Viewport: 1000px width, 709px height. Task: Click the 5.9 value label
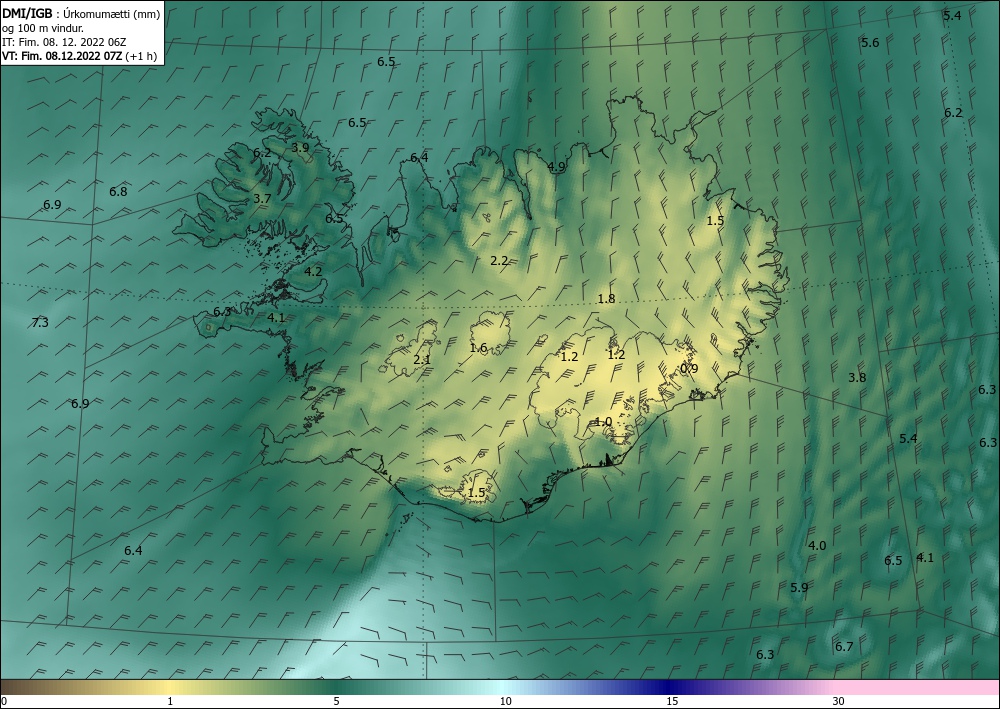tap(799, 588)
